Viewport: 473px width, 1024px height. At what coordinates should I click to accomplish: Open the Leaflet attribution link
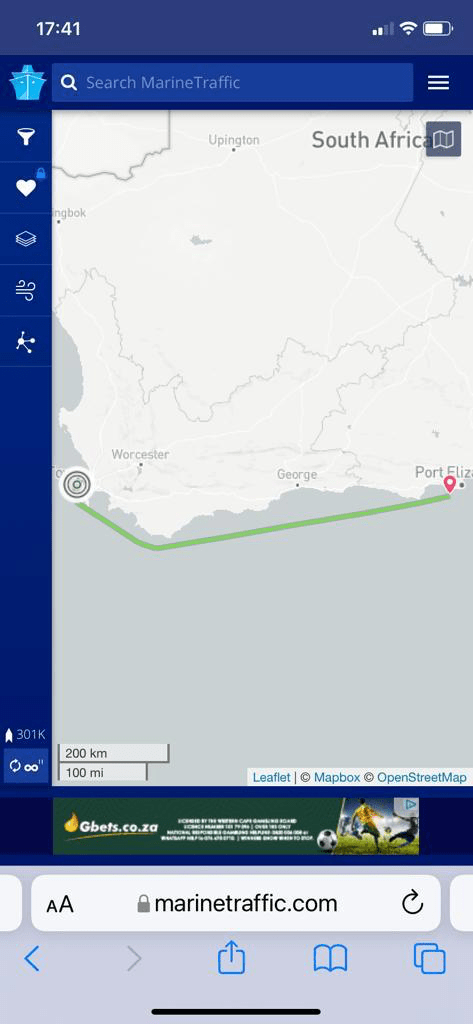pyautogui.click(x=271, y=777)
